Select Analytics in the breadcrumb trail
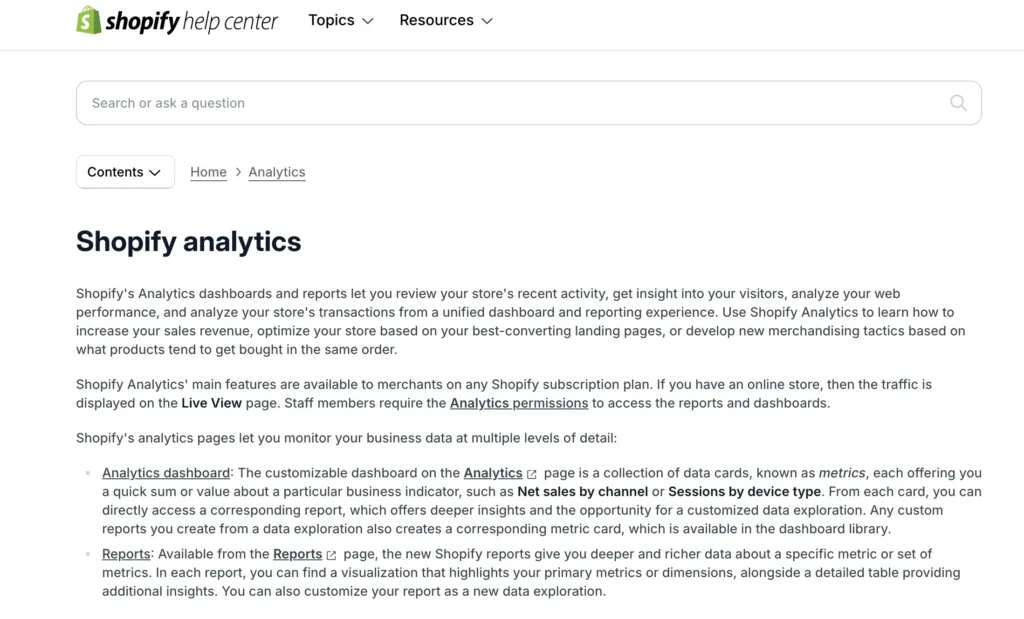Viewport: 1024px width, 619px height. point(277,172)
